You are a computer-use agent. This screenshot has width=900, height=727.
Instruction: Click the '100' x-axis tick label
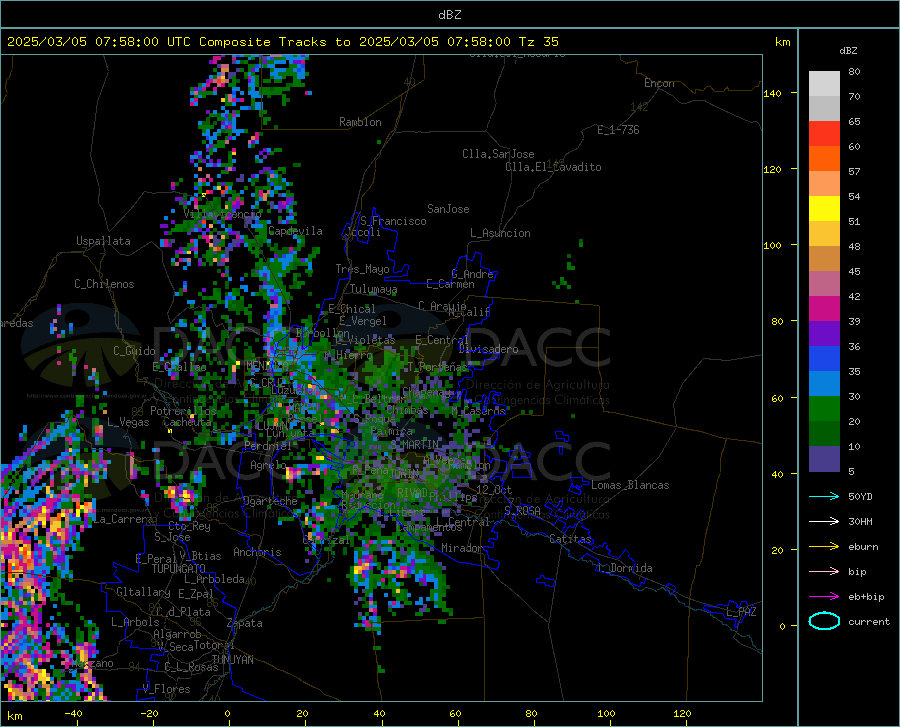[606, 714]
